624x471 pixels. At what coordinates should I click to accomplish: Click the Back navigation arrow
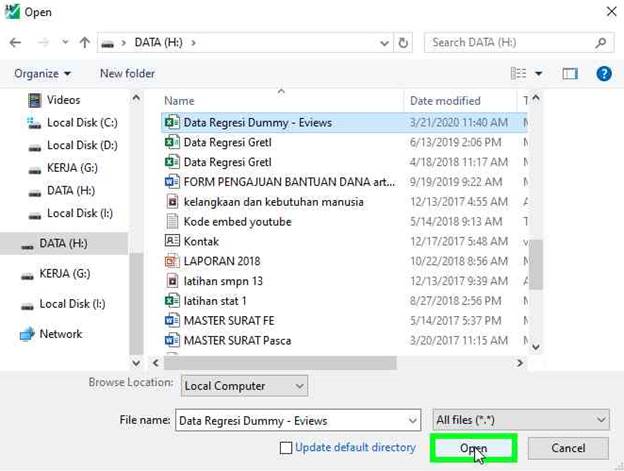[x=15, y=43]
